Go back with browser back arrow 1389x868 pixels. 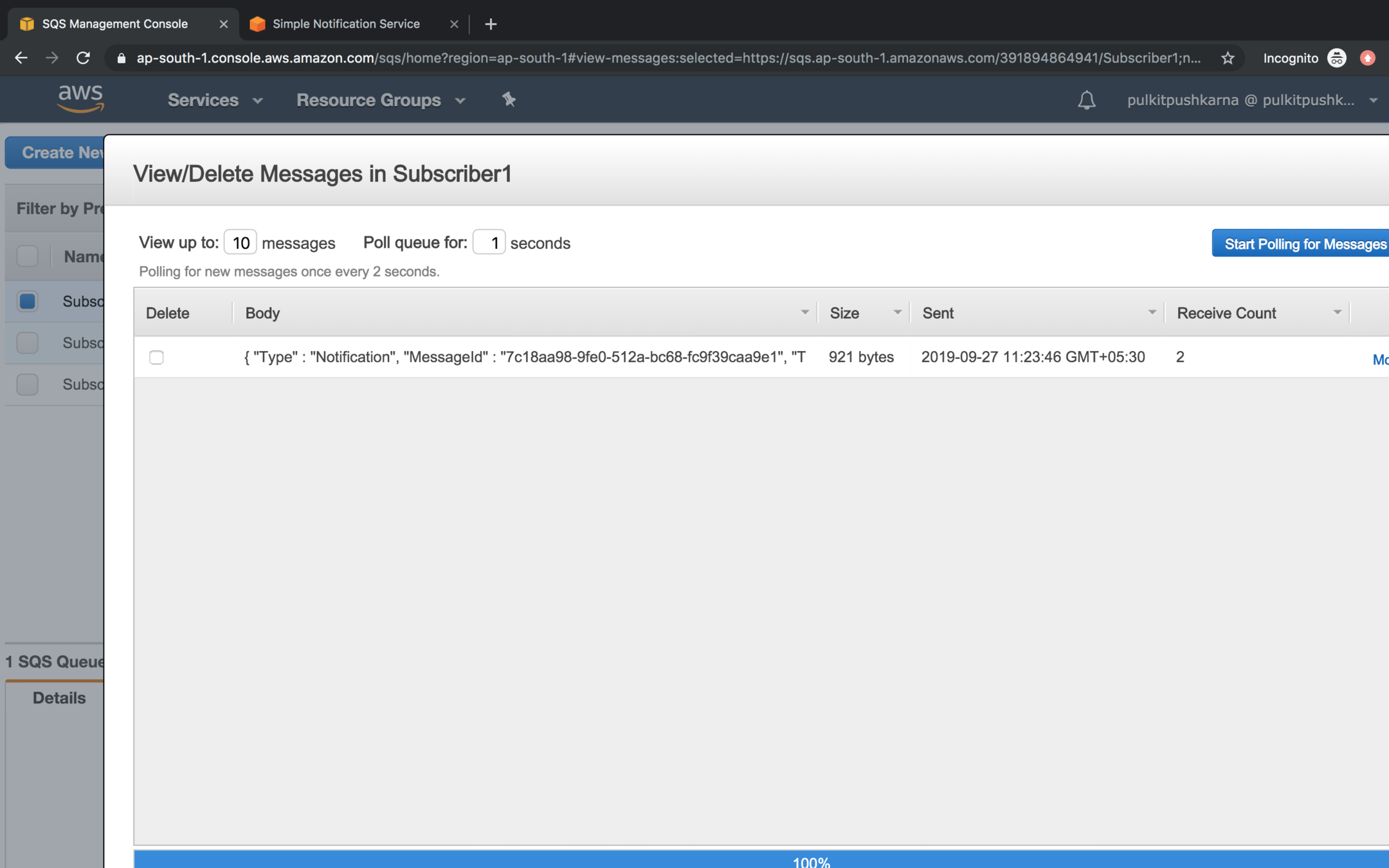pyautogui.click(x=21, y=58)
